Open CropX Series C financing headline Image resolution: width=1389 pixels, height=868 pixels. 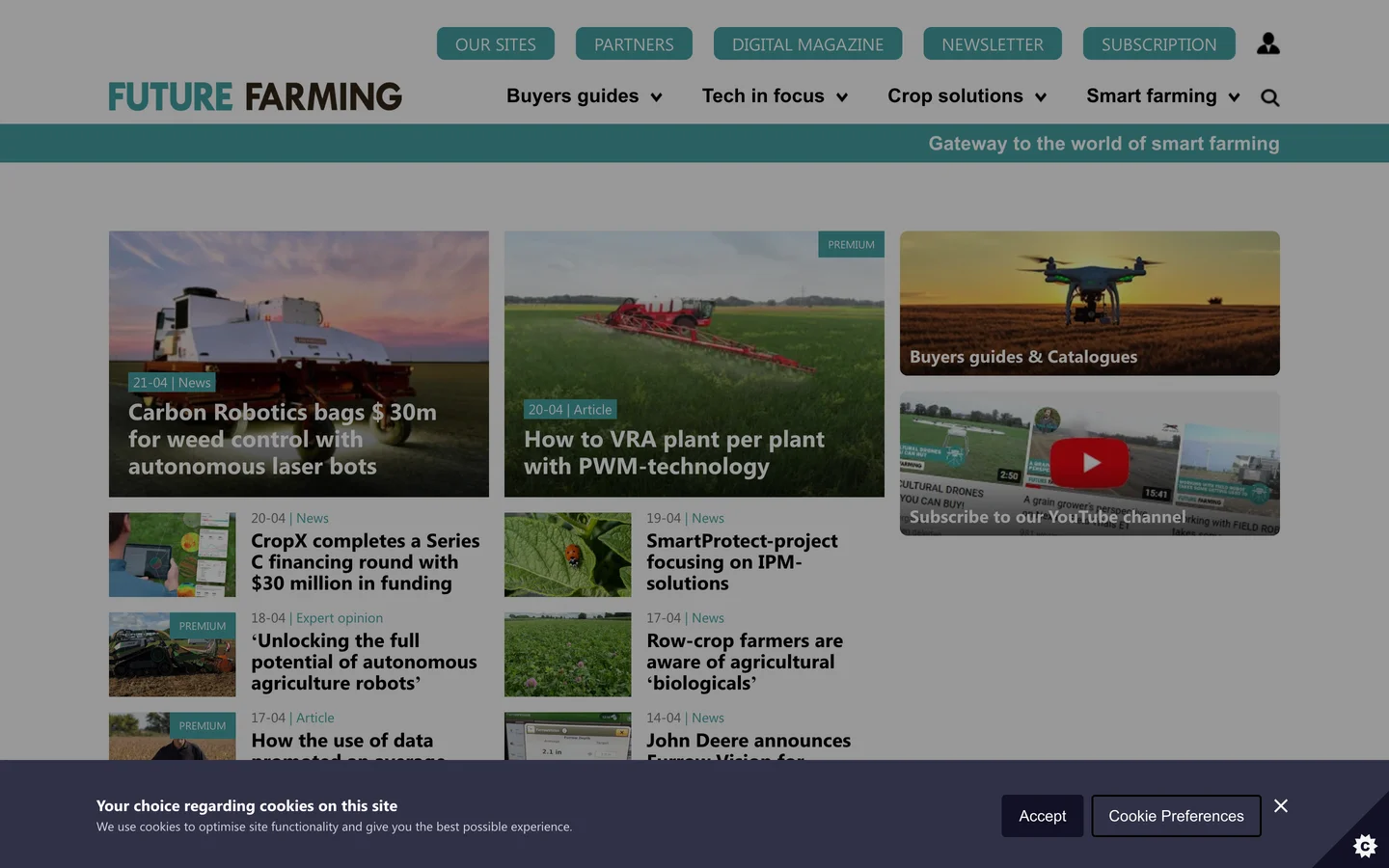366,562
